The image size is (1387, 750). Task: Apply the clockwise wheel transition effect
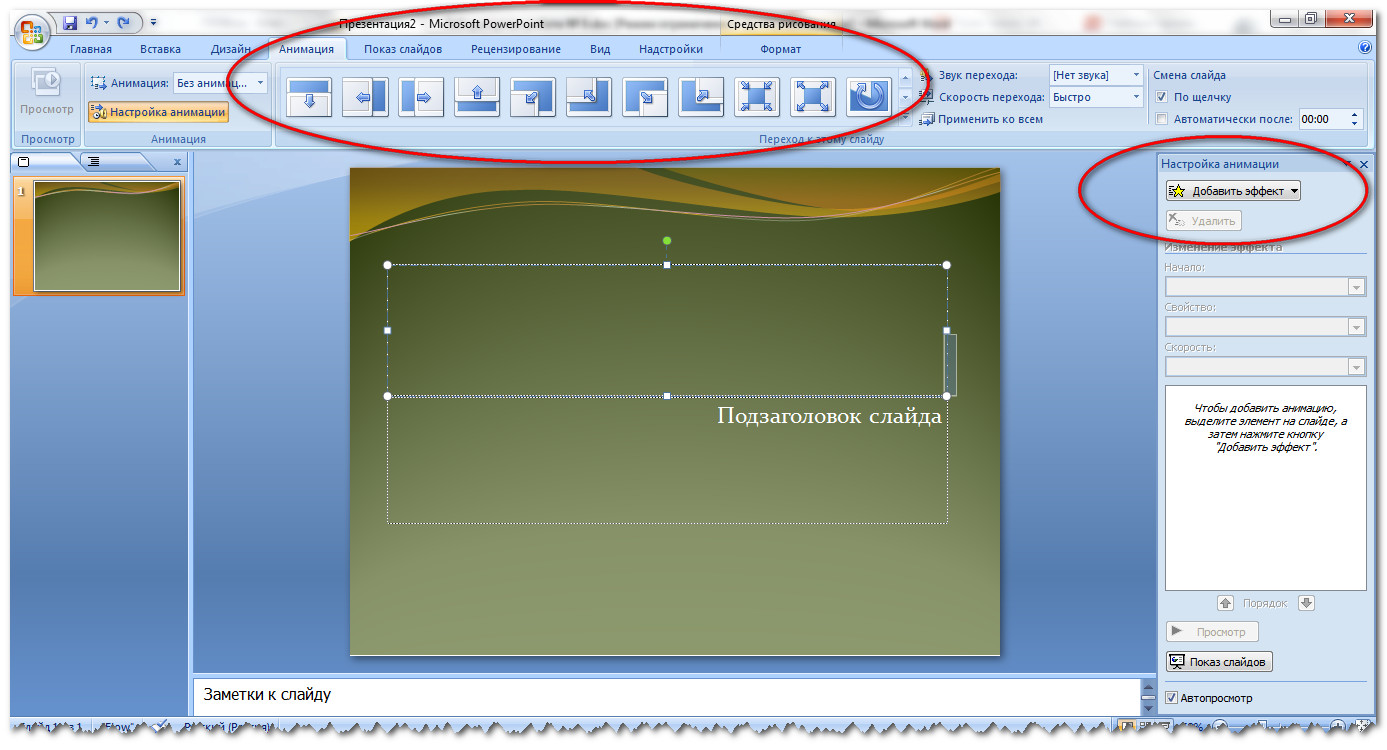(x=869, y=97)
